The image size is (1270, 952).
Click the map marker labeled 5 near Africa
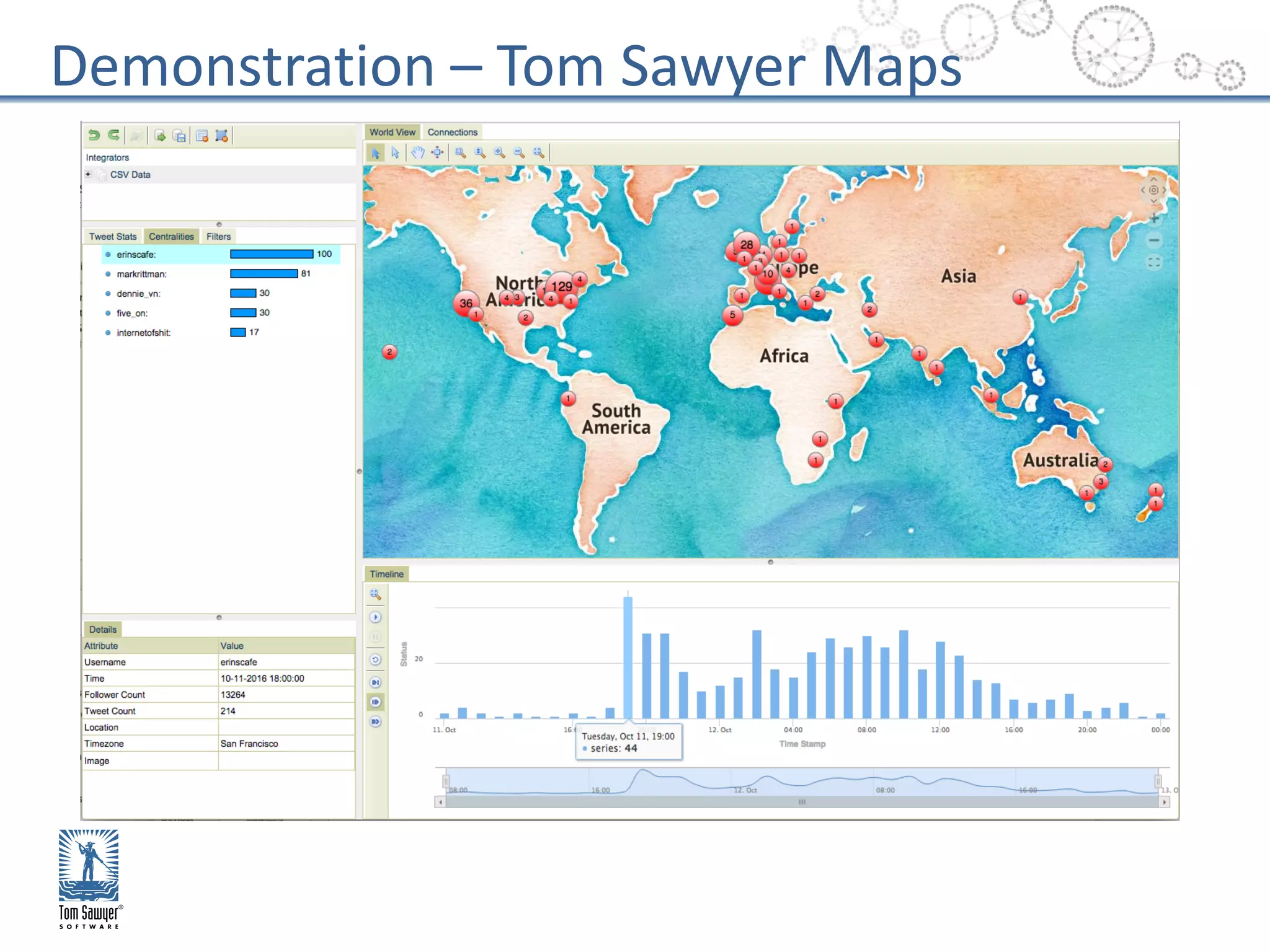click(x=732, y=315)
